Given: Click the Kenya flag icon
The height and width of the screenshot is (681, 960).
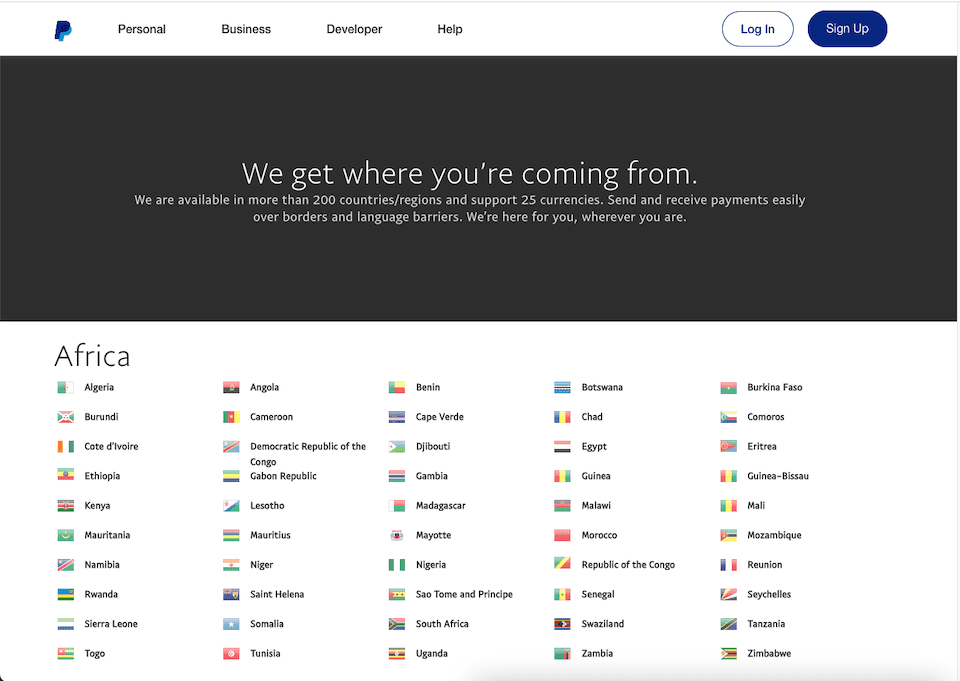Looking at the screenshot, I should point(65,505).
